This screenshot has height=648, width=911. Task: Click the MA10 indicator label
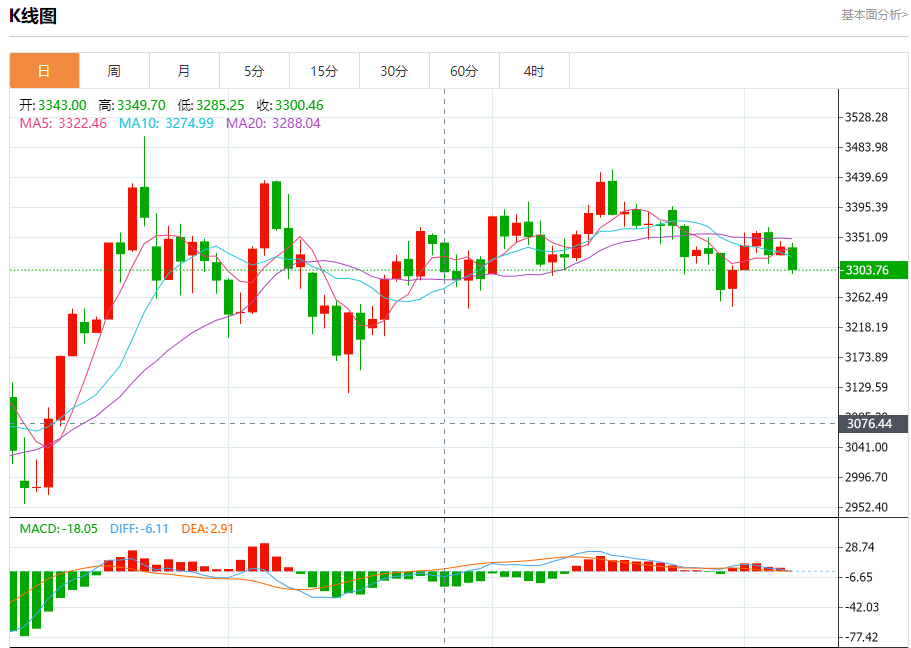click(166, 123)
